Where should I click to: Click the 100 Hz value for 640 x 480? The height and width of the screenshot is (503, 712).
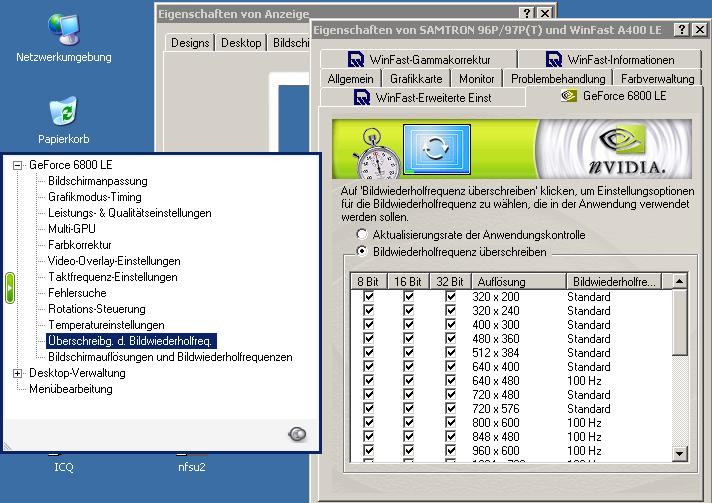pos(584,380)
